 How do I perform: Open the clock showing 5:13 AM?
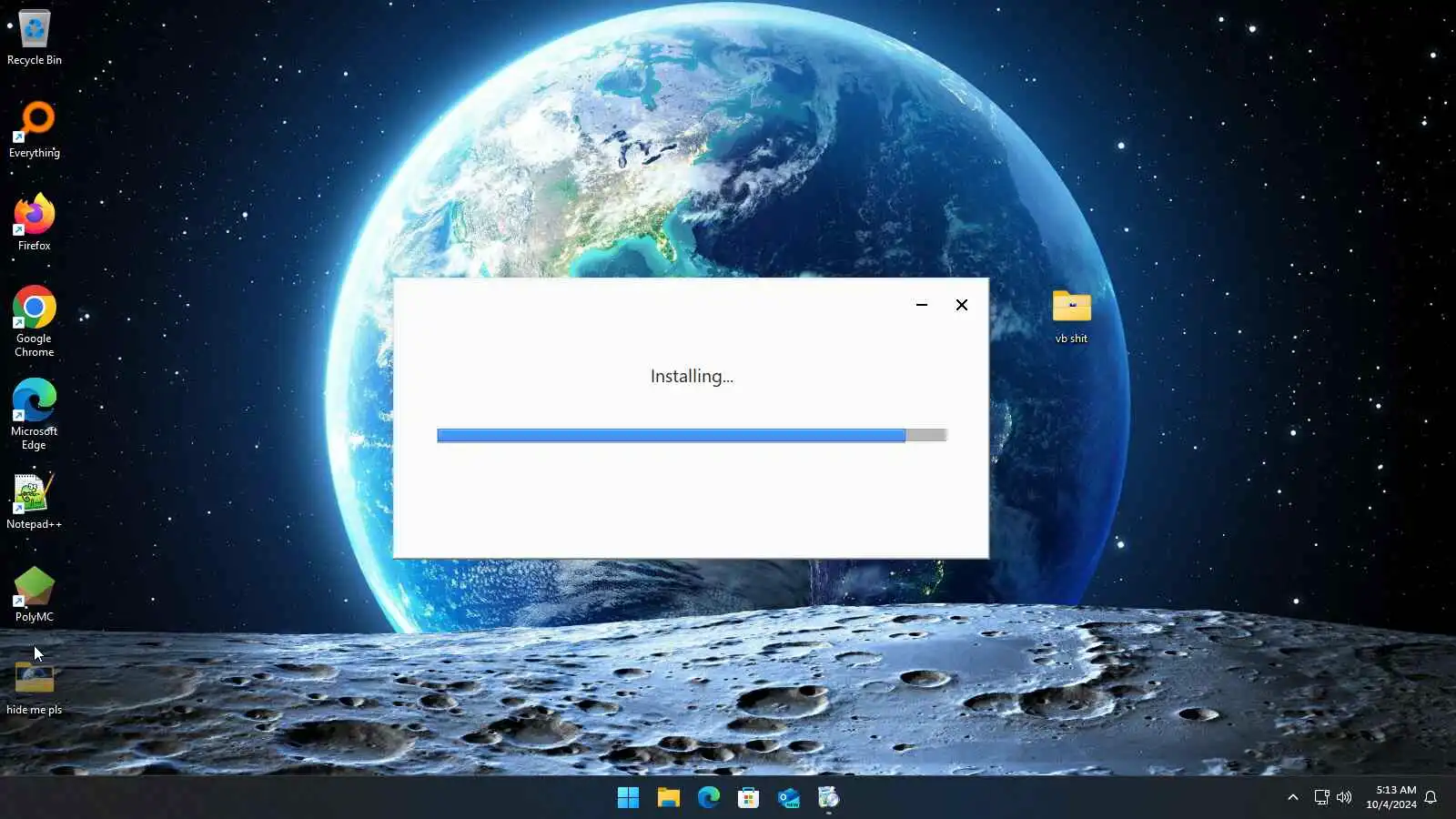click(1391, 797)
